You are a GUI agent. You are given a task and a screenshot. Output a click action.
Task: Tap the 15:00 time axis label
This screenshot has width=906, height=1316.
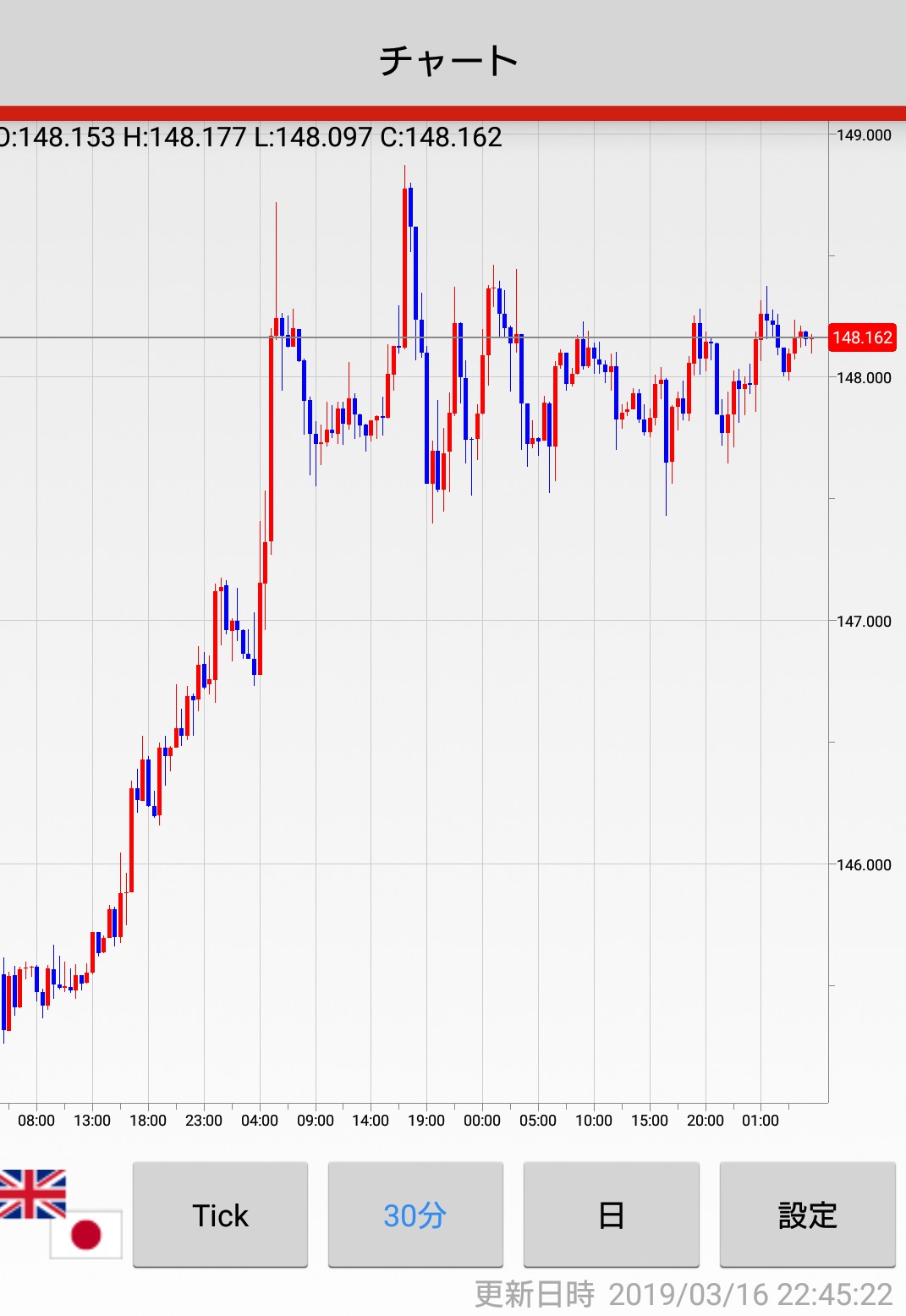(x=650, y=1121)
